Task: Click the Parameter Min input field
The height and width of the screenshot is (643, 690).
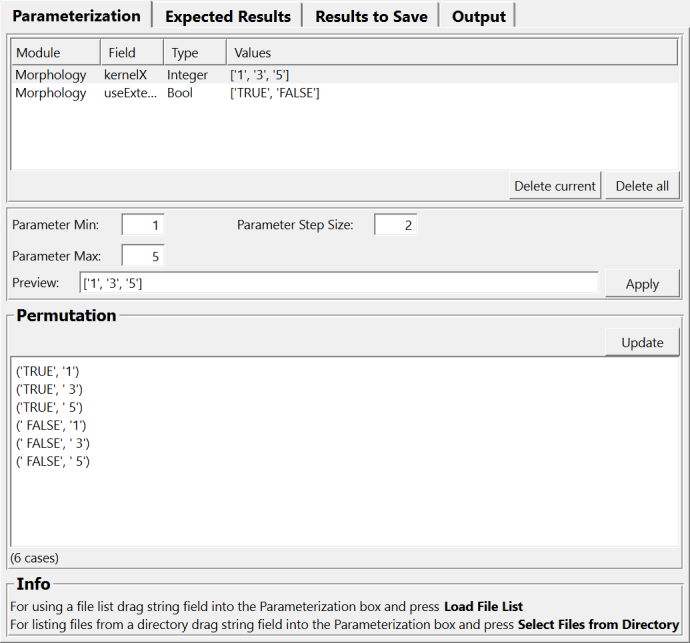Action: pyautogui.click(x=143, y=225)
